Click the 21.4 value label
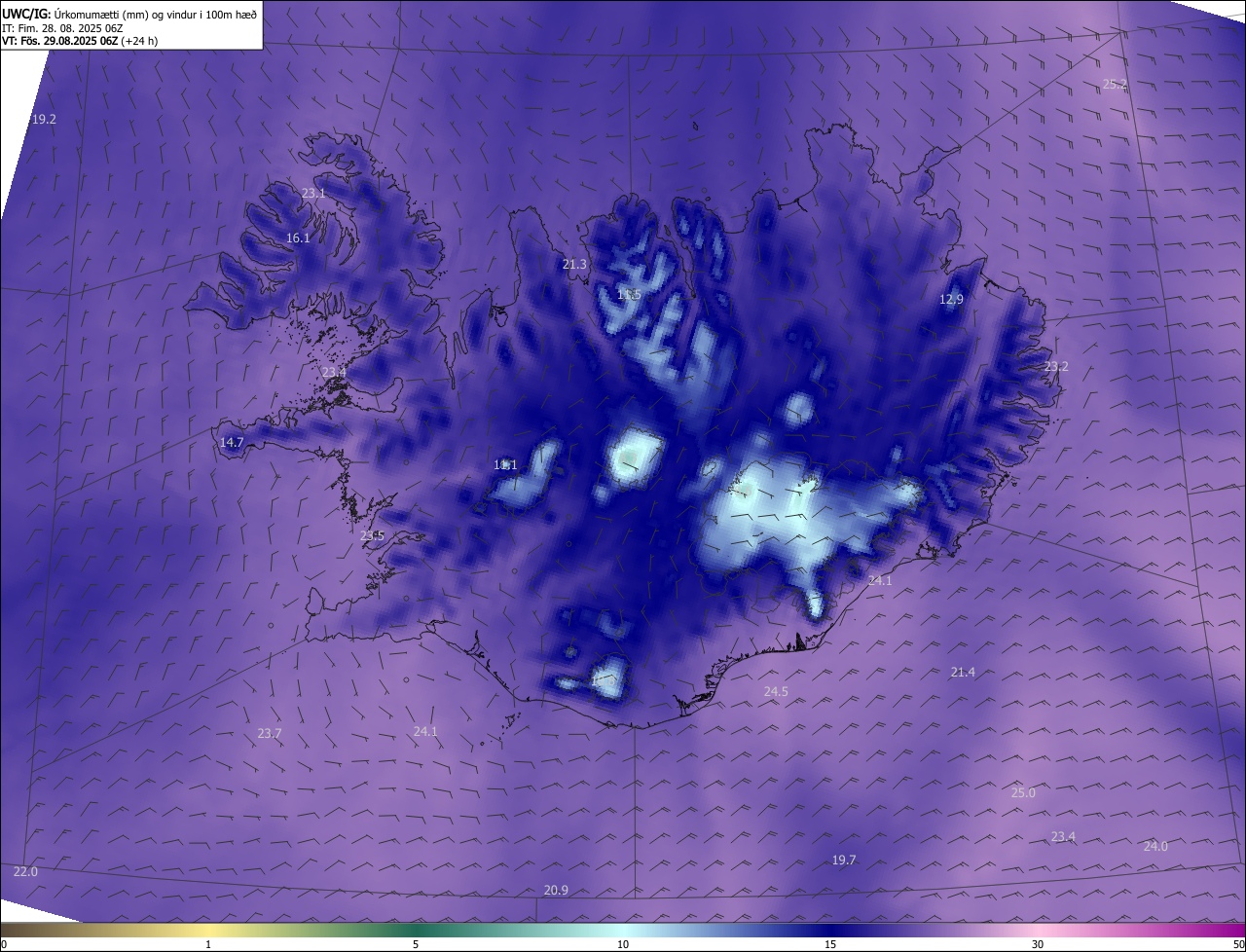Image resolution: width=1246 pixels, height=952 pixels. pos(963,672)
